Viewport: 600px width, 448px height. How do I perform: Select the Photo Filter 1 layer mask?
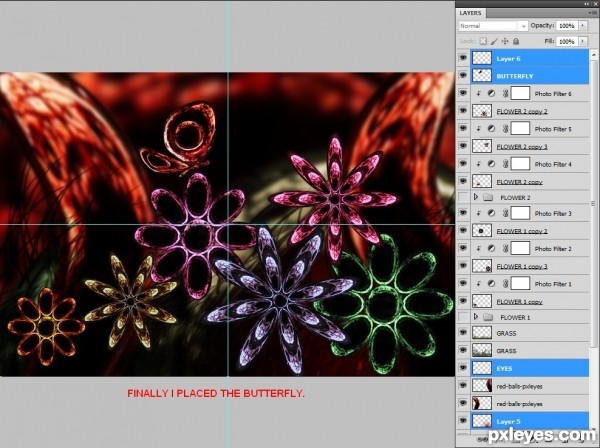[x=520, y=283]
